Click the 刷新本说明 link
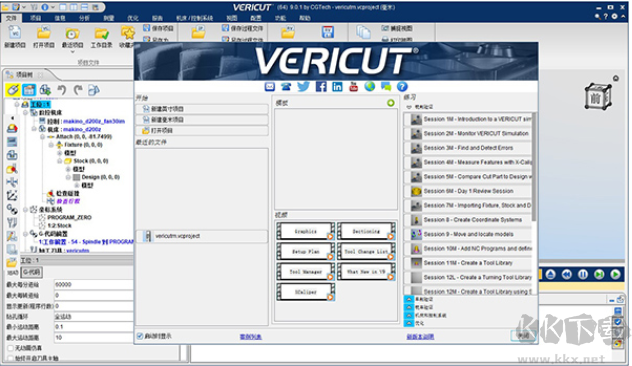 (420, 337)
